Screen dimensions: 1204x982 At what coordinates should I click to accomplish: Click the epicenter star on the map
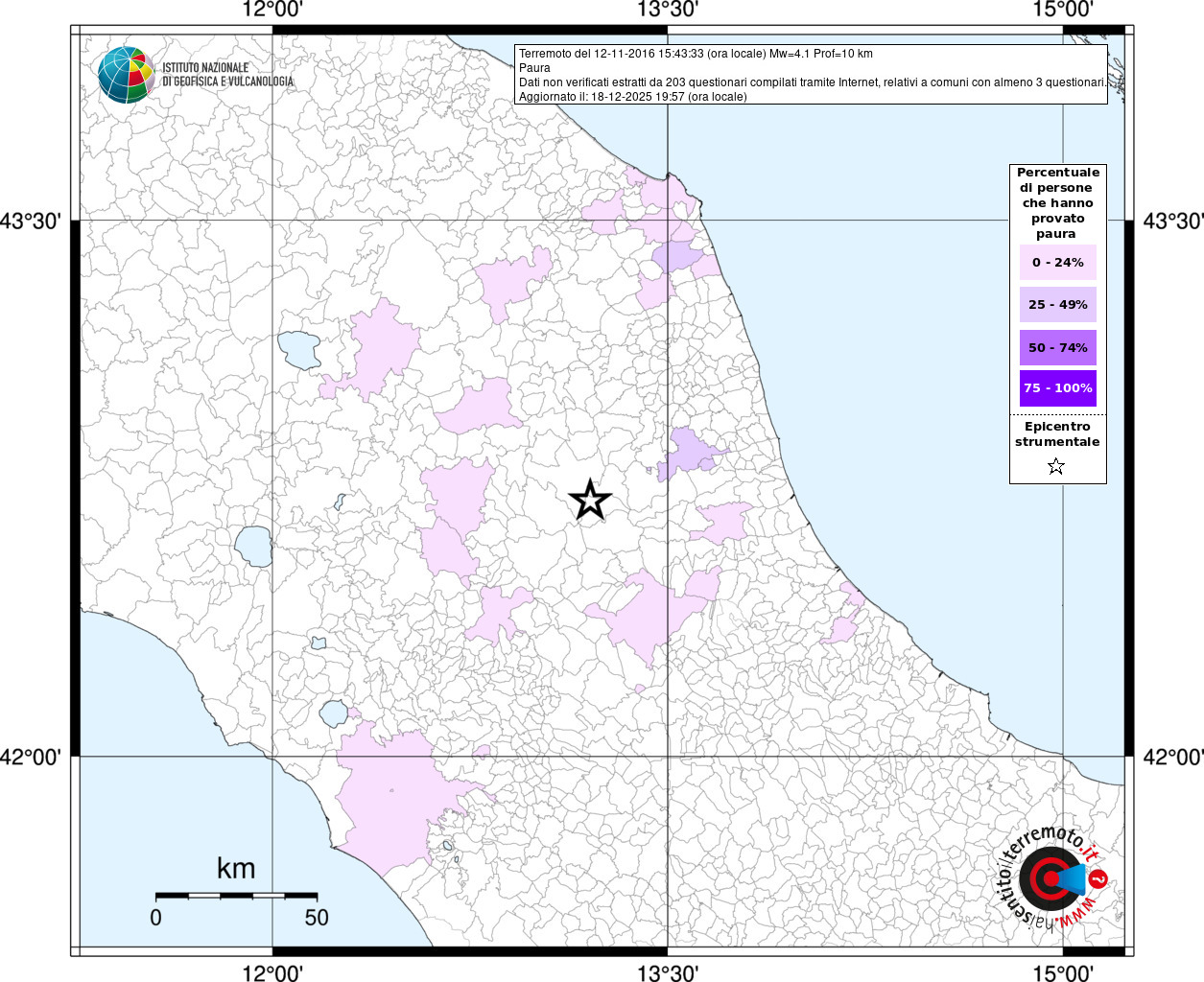[590, 500]
